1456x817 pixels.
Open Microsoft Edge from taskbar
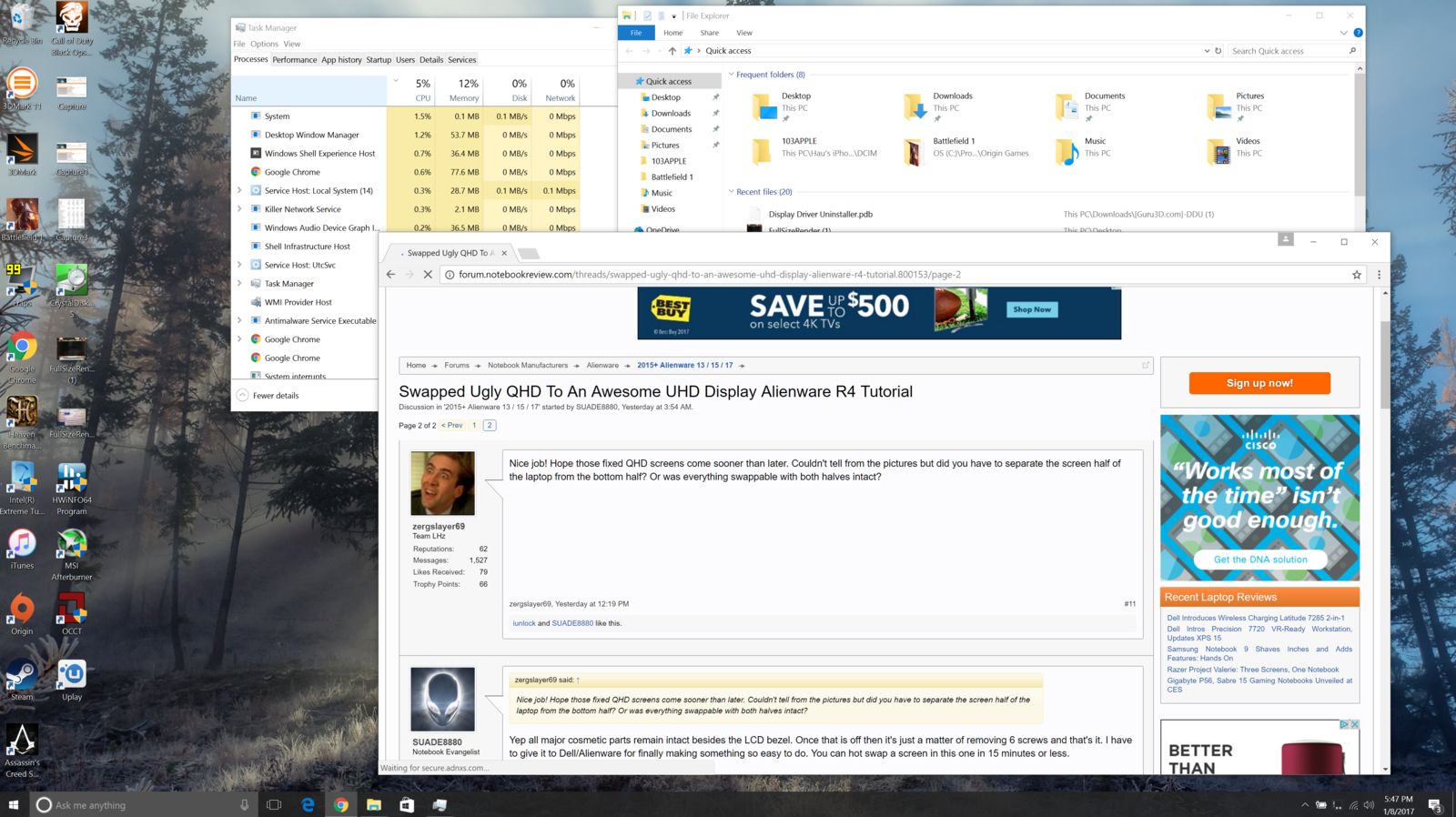click(x=308, y=805)
